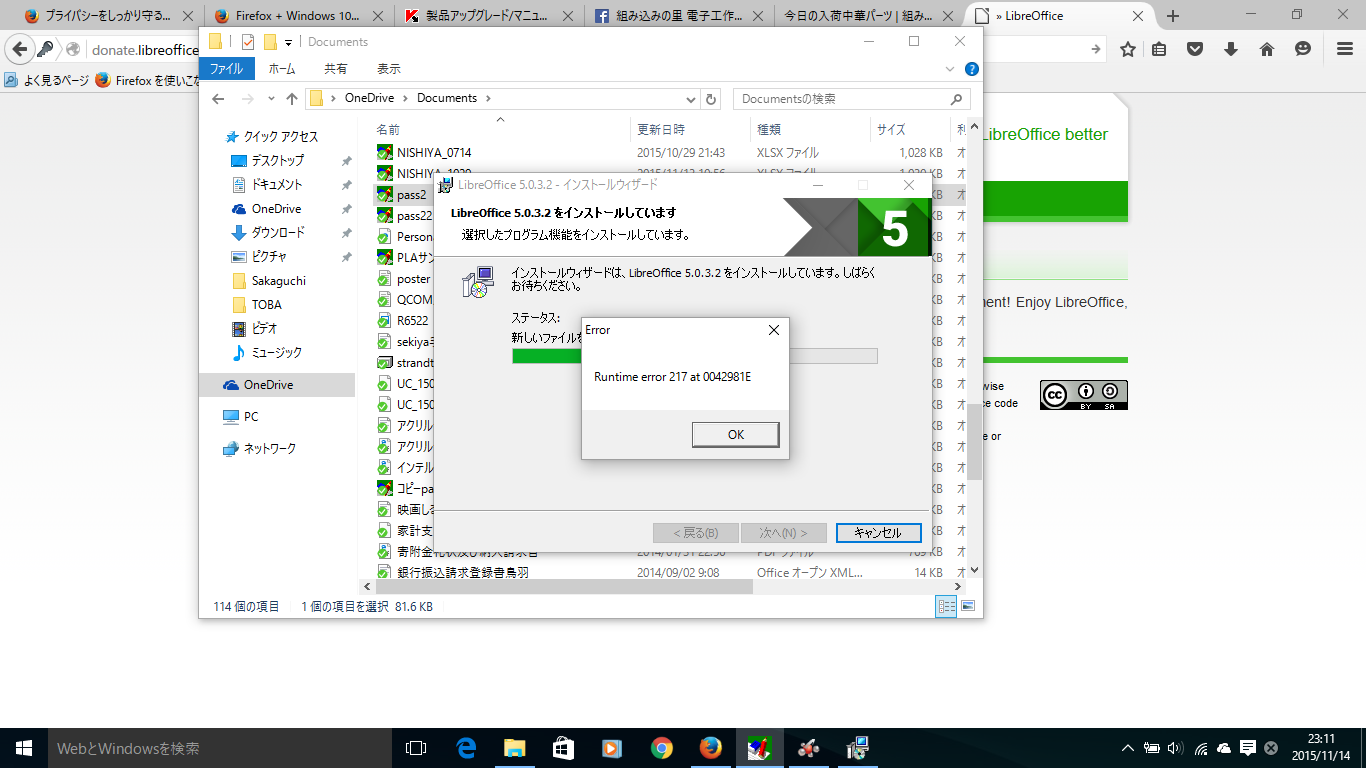Image resolution: width=1366 pixels, height=768 pixels.
Task: Switch to Firefox + Windows 10 tab
Action: pos(297,16)
